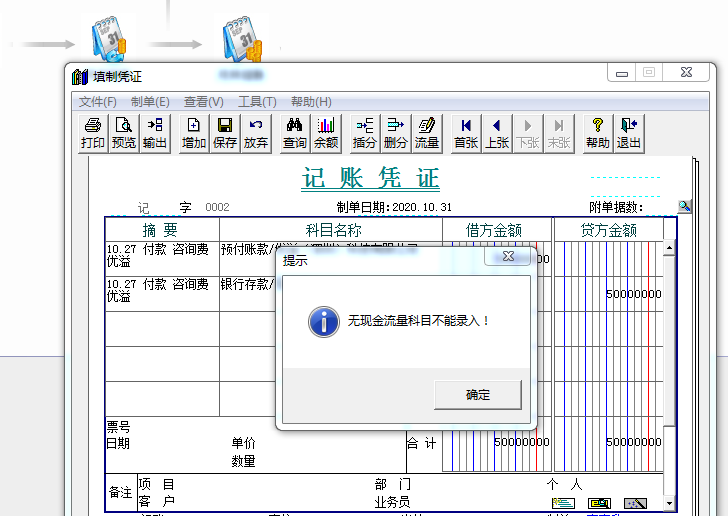Select second row 摘要 cell
This screenshot has height=516, width=728.
coord(162,294)
